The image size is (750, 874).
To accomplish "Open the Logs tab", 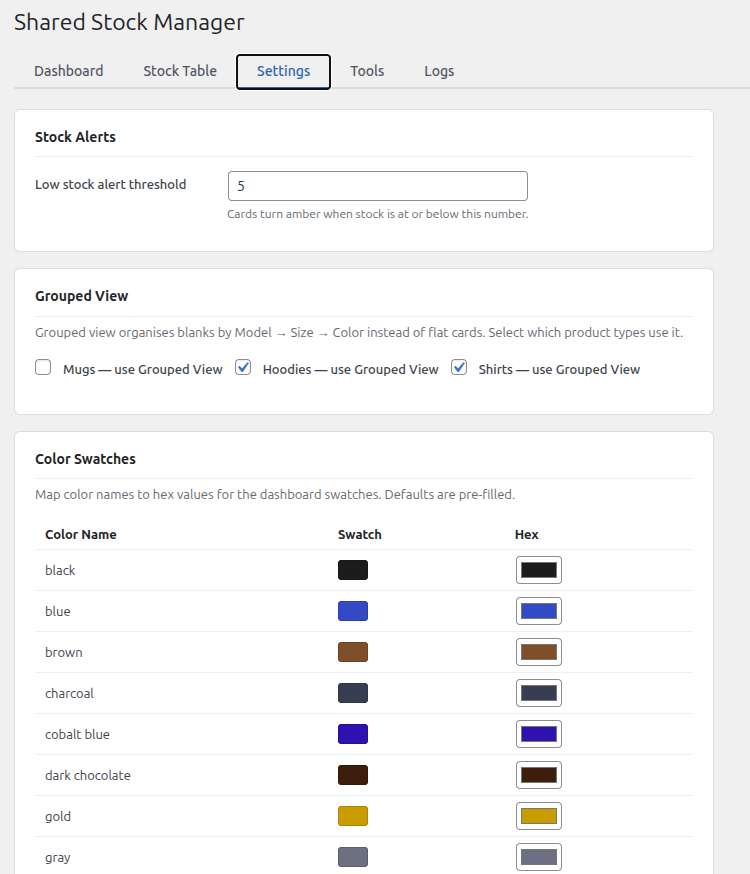I will pyautogui.click(x=439, y=71).
